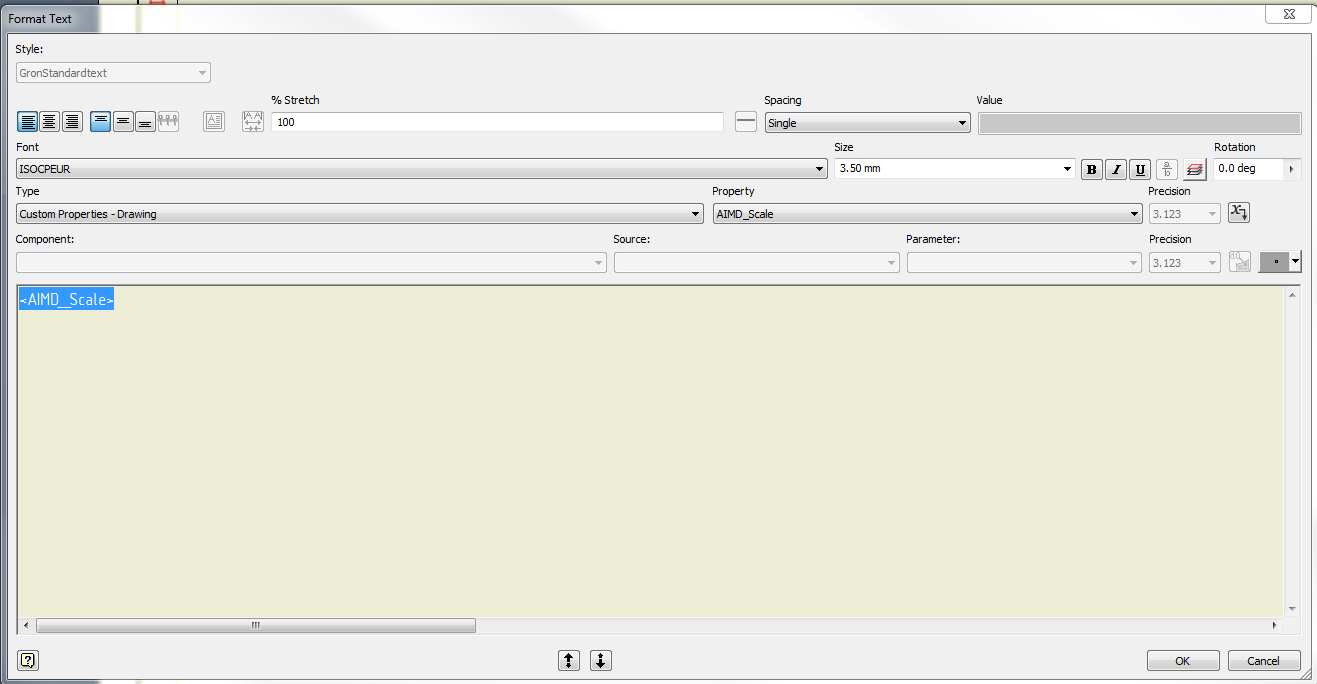Image resolution: width=1317 pixels, height=684 pixels.
Task: Dismiss dialog with Cancel button
Action: pos(1264,660)
